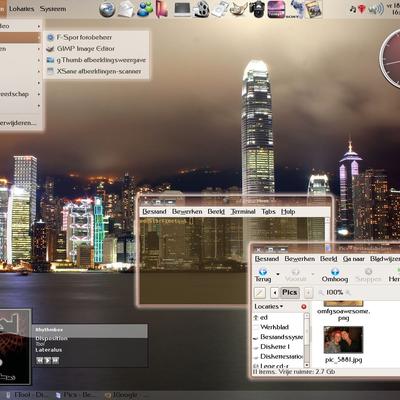Click next track in Rhythmbox widget

(55, 360)
